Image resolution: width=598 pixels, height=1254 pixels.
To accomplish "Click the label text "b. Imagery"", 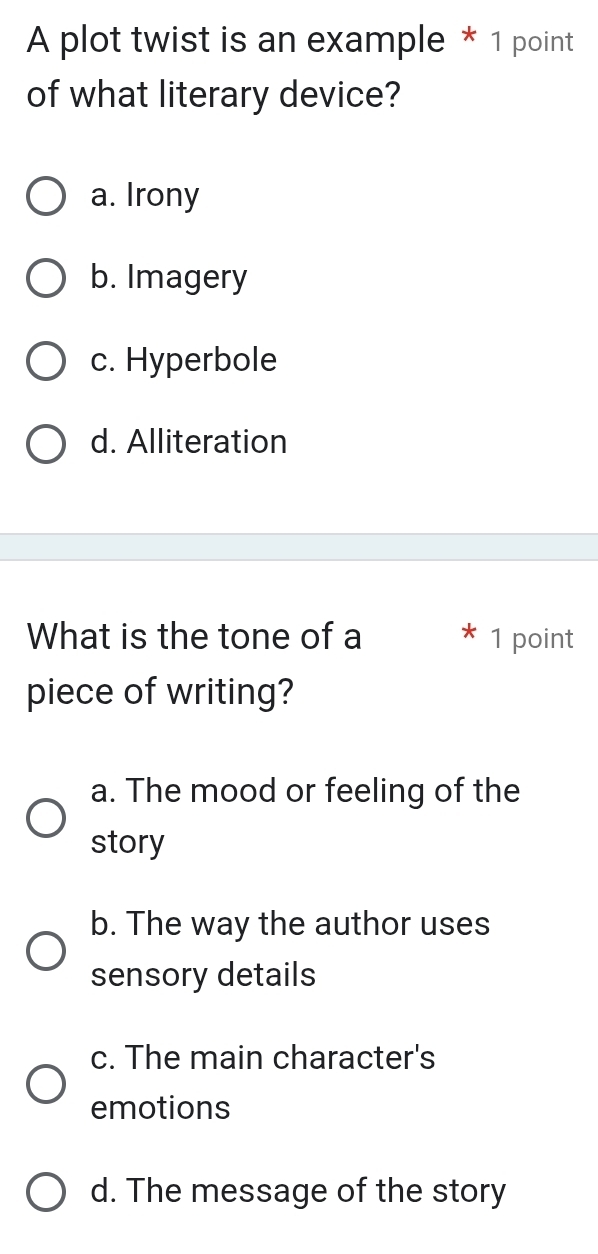I will click(167, 278).
